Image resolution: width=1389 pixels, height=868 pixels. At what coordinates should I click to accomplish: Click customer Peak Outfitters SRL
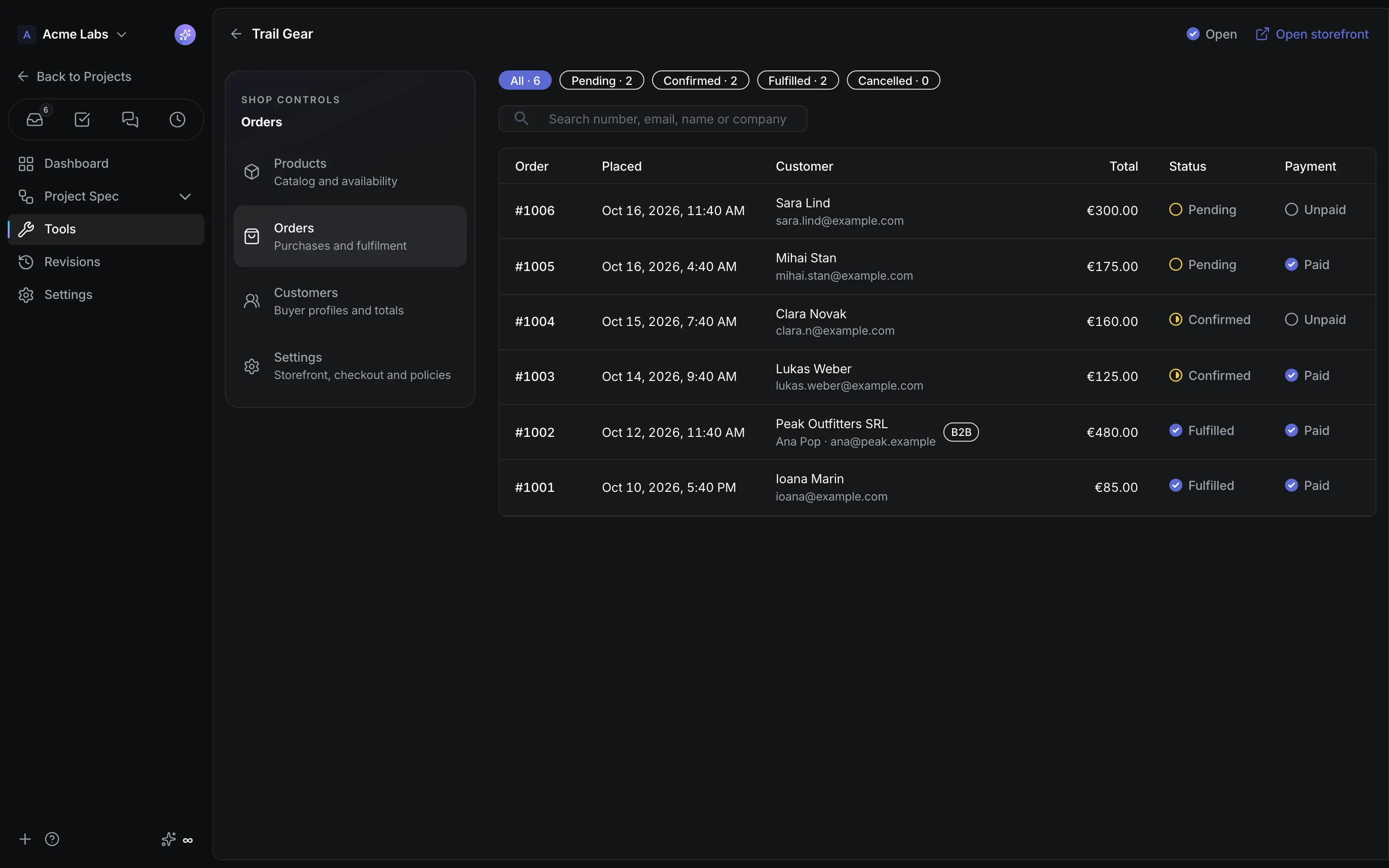pos(831,424)
